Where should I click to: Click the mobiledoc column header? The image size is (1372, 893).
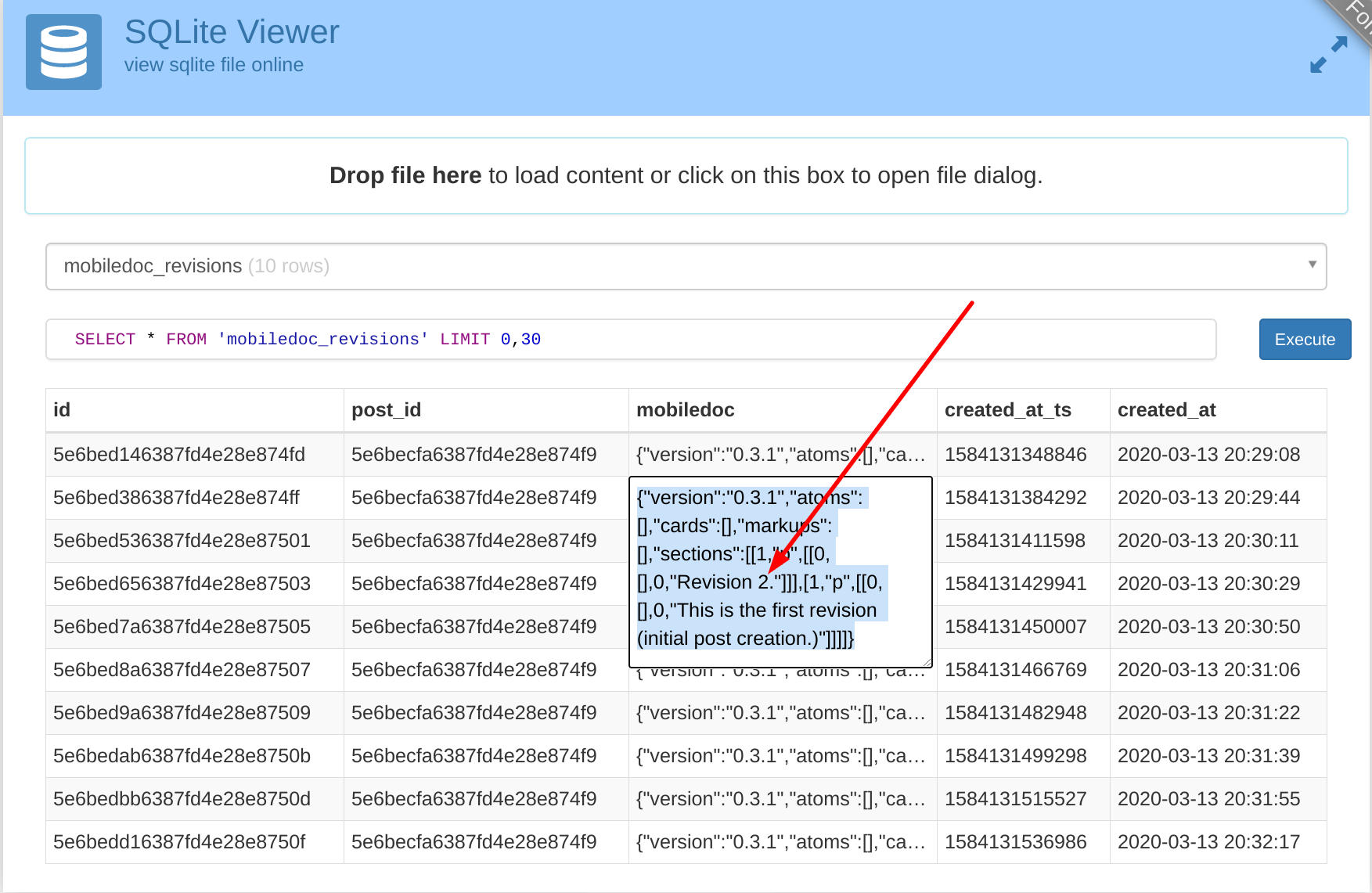pos(783,410)
